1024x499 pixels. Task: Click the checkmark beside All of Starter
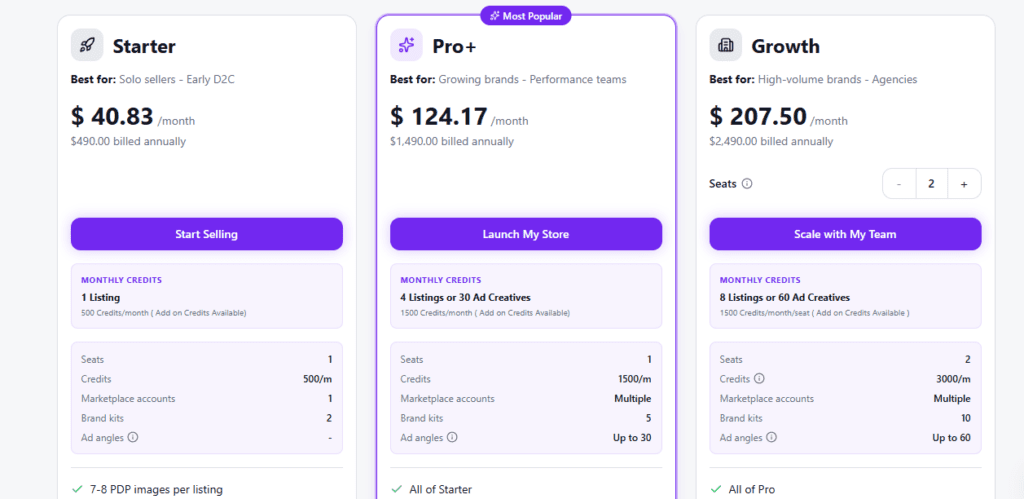coord(397,489)
